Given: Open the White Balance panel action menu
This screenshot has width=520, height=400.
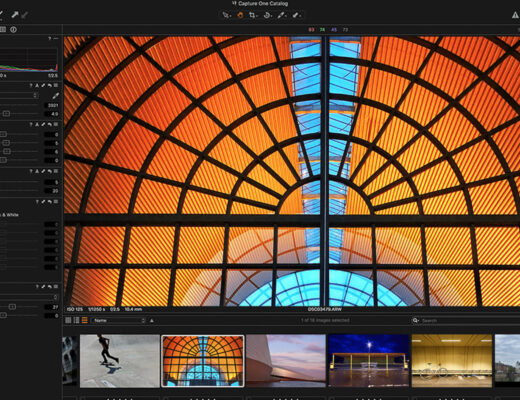Looking at the screenshot, I should (56, 86).
